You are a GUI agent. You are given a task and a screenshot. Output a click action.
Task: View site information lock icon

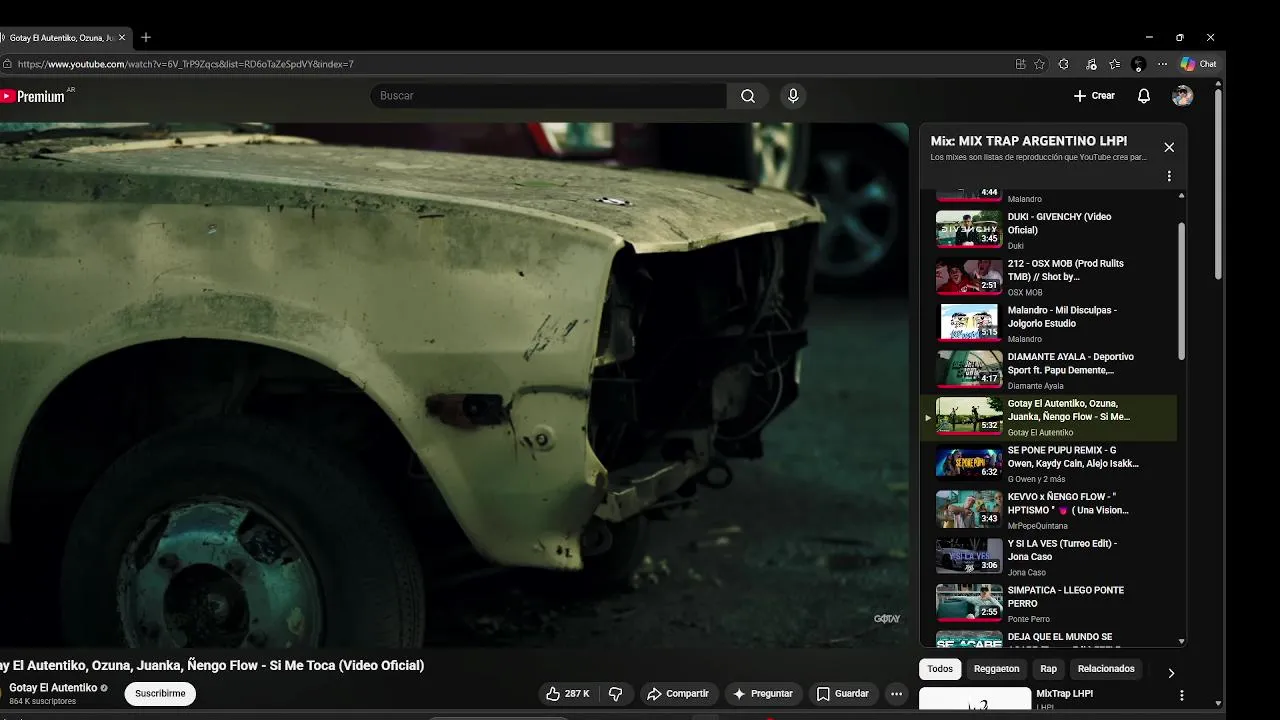tap(7, 64)
